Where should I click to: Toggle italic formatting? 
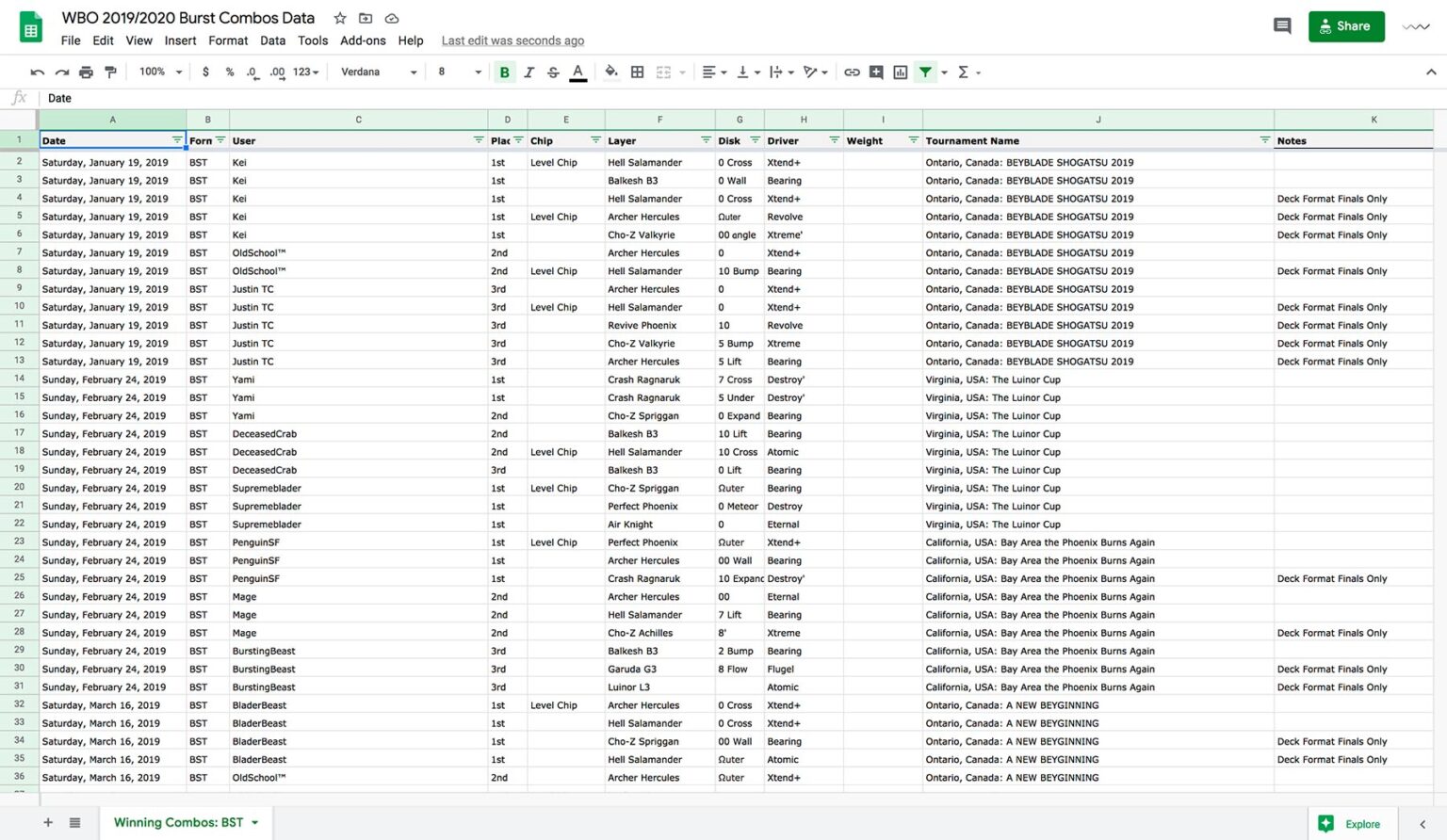tap(528, 72)
